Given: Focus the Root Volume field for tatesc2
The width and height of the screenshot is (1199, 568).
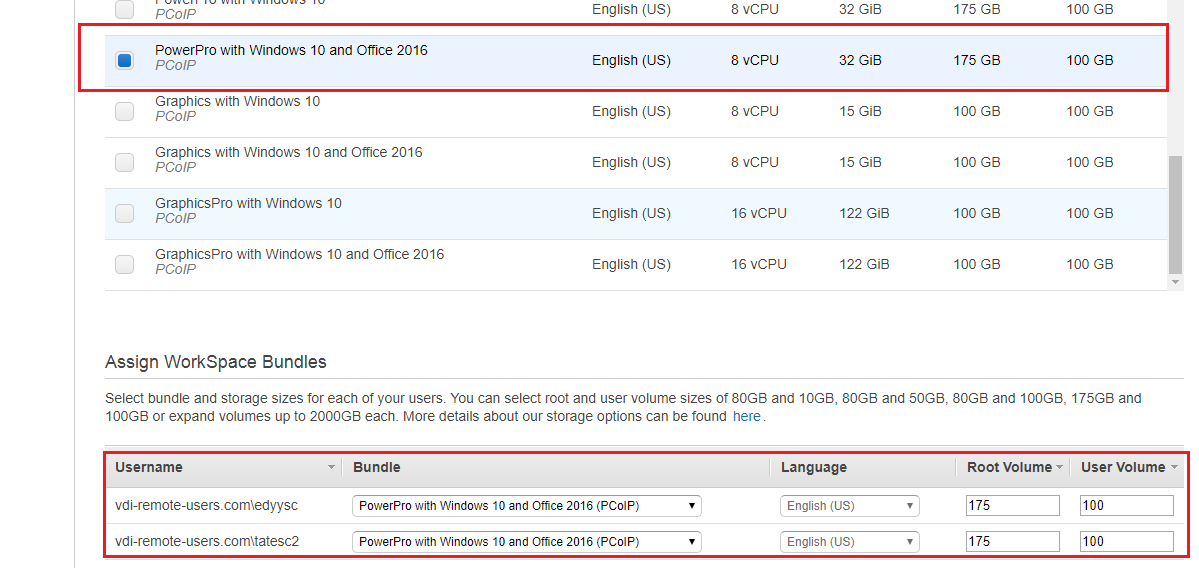Looking at the screenshot, I should pos(1012,542).
